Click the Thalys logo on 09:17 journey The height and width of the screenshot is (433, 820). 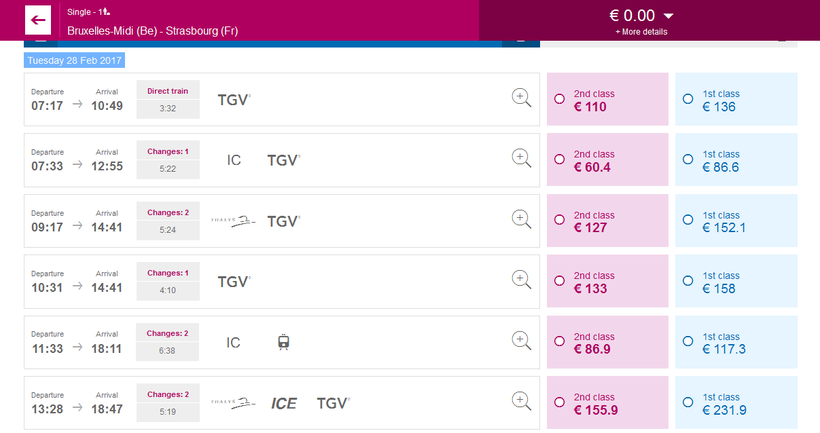pos(232,220)
